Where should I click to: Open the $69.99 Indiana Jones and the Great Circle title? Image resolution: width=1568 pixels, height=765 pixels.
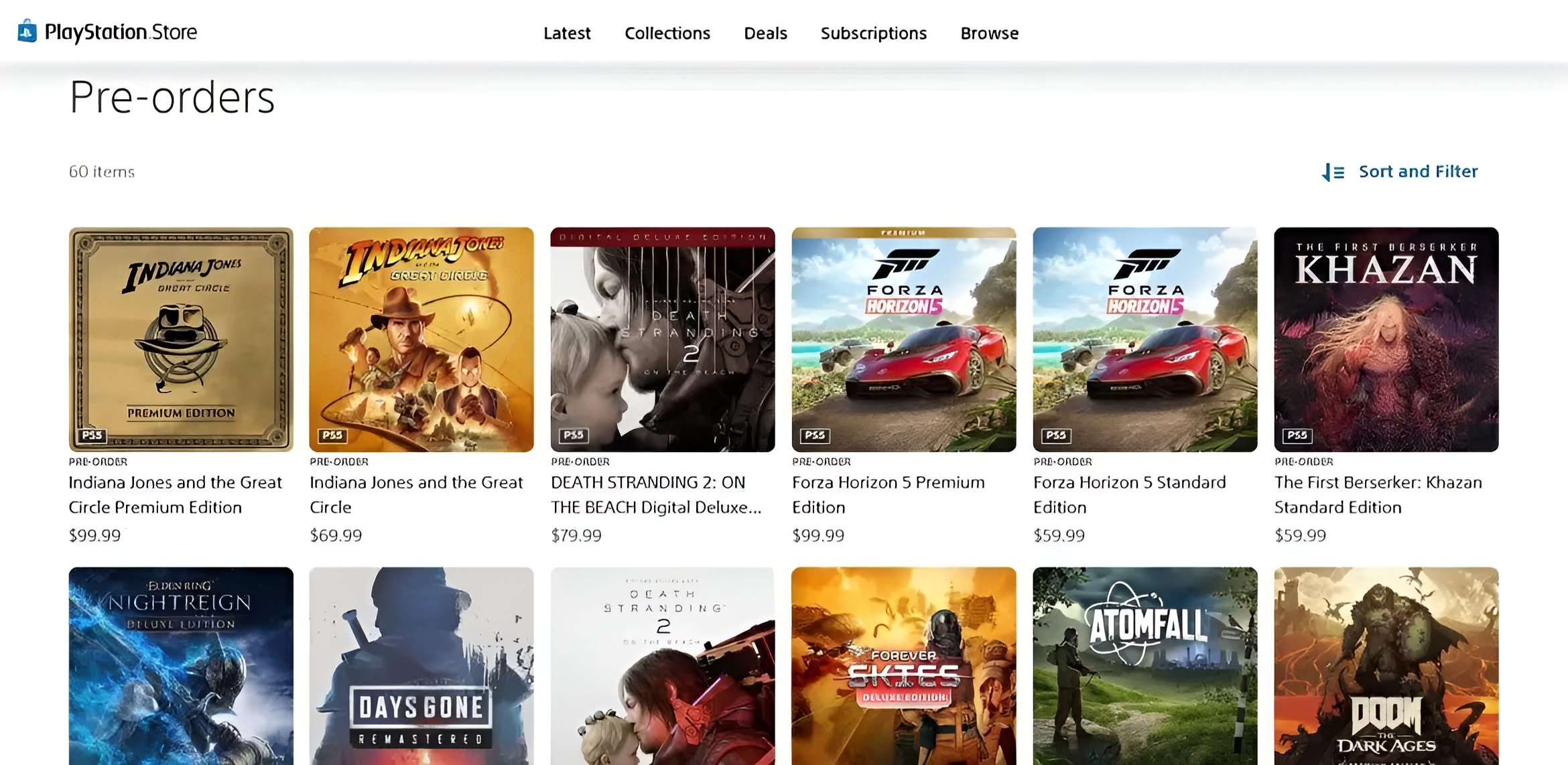click(x=416, y=494)
